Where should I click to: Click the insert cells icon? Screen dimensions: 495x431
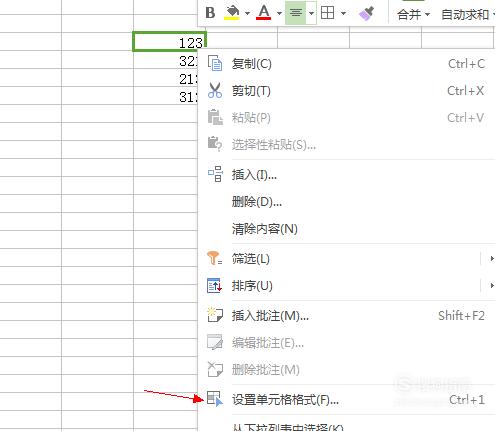click(x=215, y=174)
